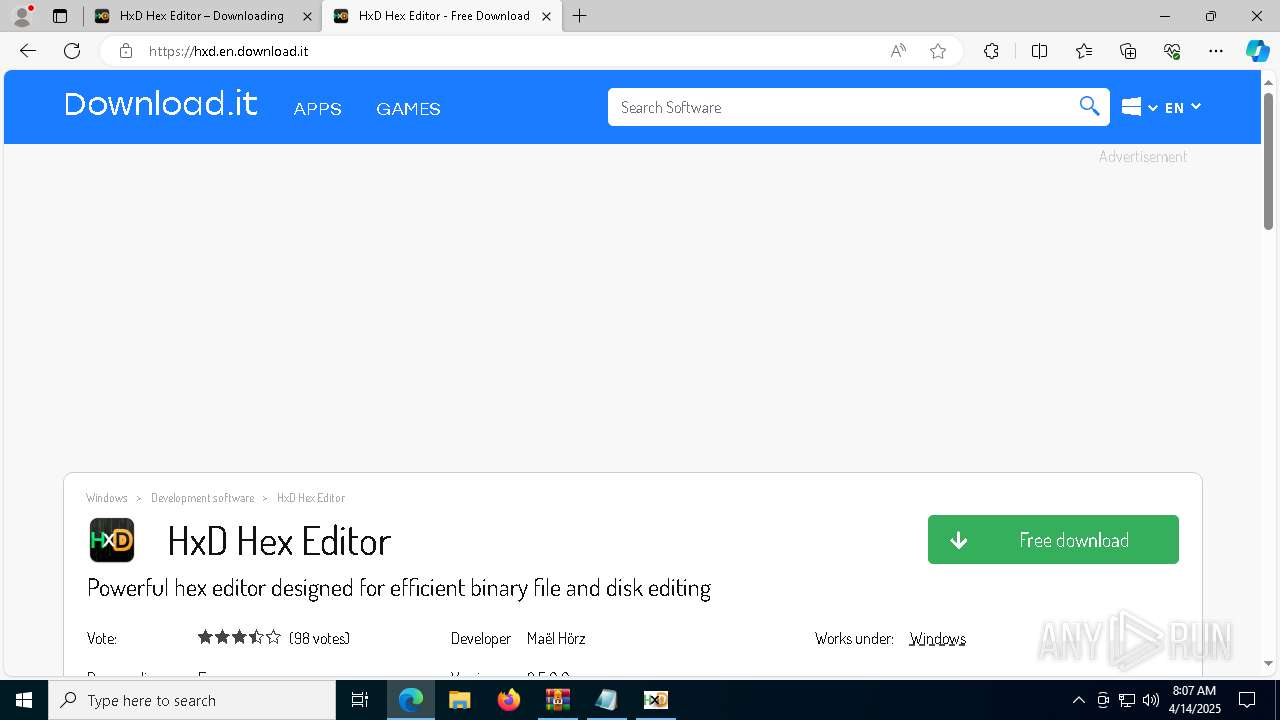Screen dimensions: 1280x720
Task: Close the HxD Hex Editor - Free Download tab
Action: (546, 16)
